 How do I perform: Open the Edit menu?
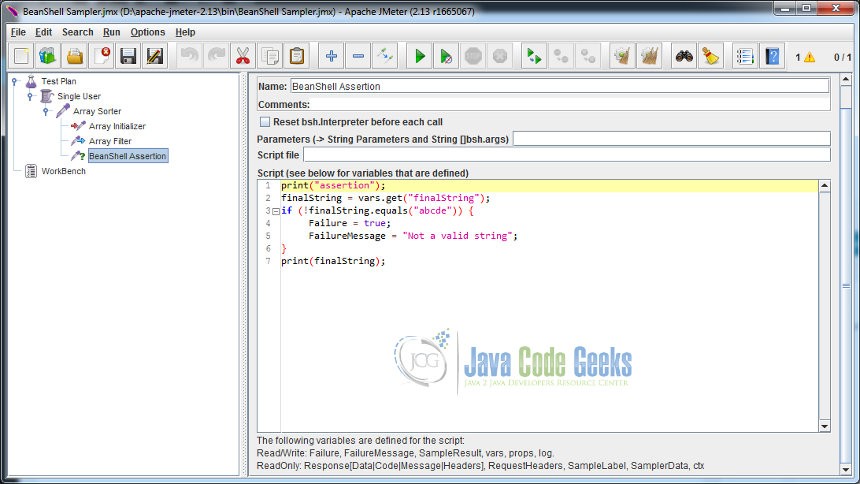tap(43, 32)
